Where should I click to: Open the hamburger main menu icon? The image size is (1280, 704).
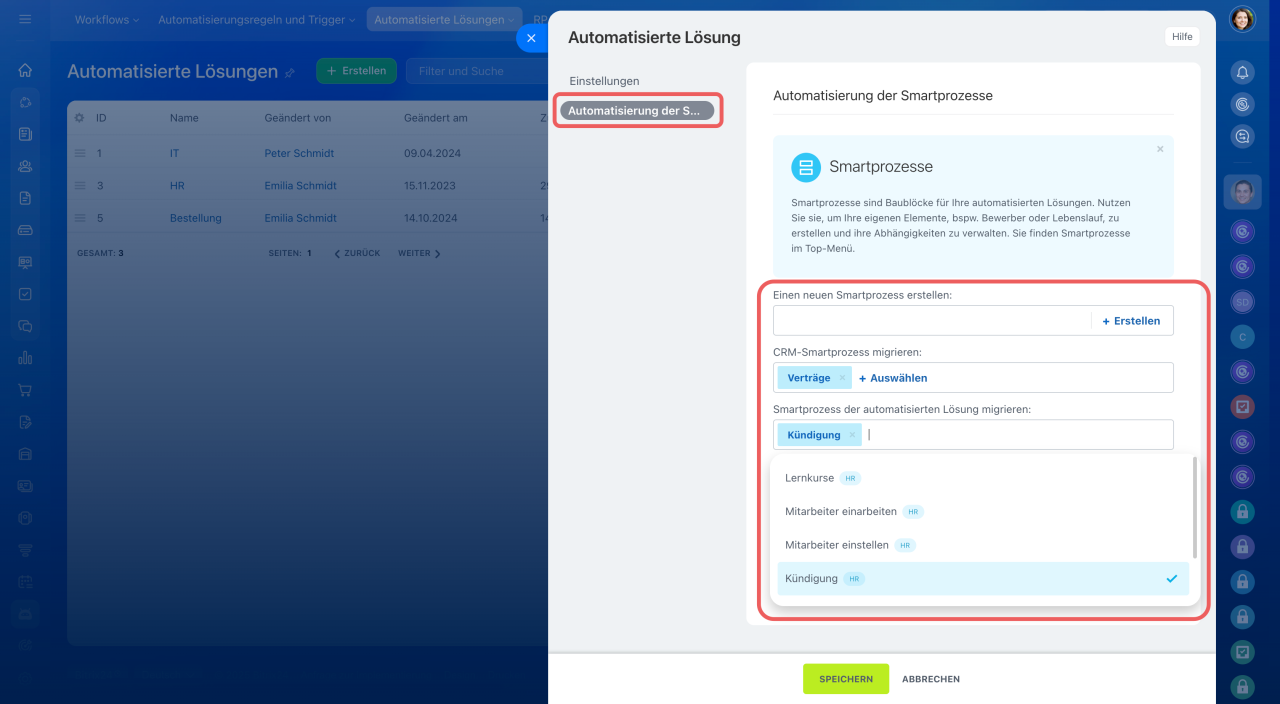(25, 19)
